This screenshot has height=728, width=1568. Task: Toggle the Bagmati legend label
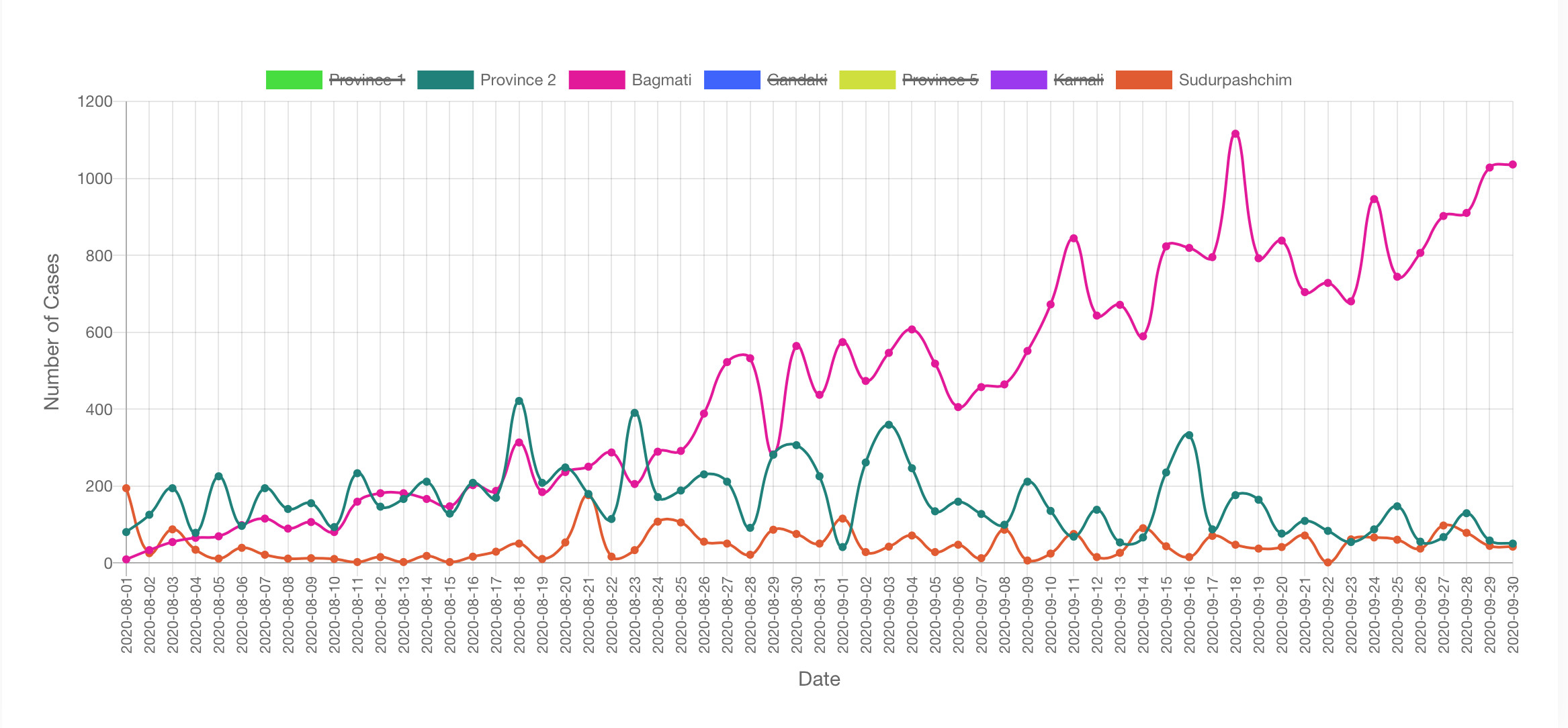tap(662, 80)
